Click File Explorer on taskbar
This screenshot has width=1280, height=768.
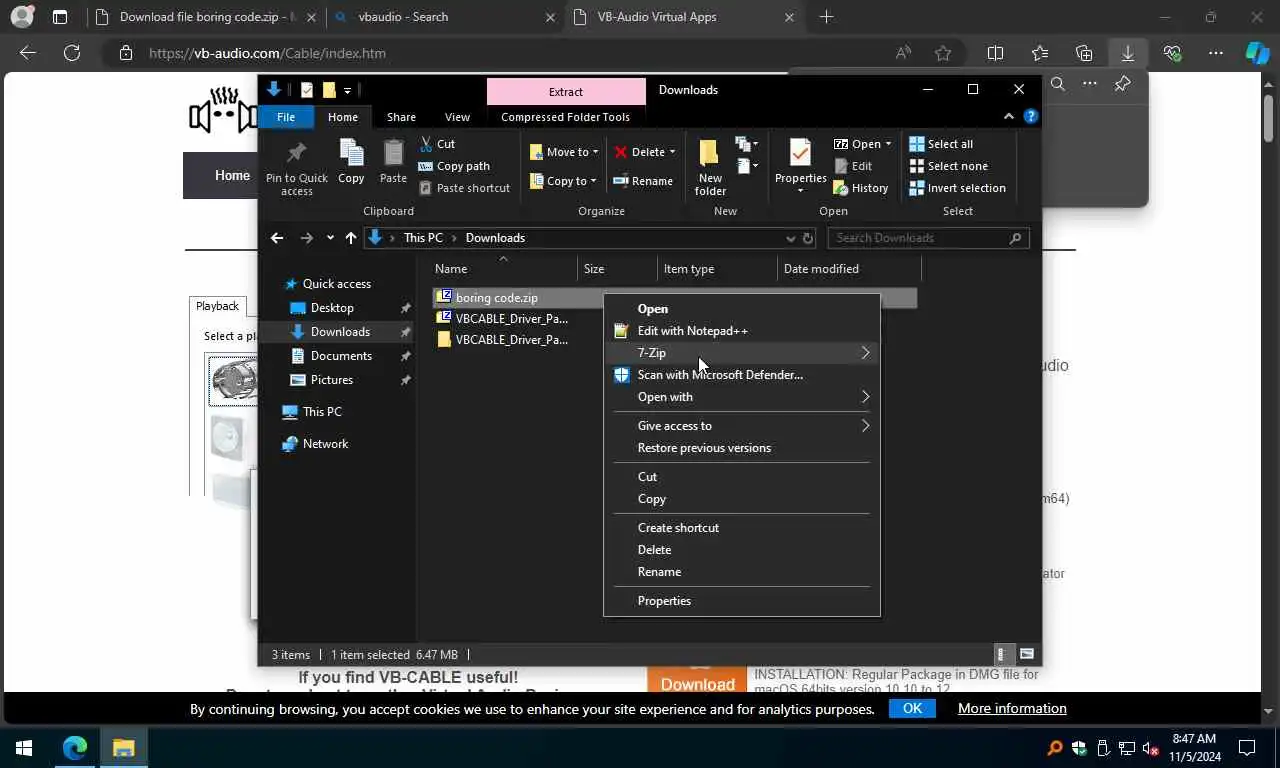coord(123,748)
